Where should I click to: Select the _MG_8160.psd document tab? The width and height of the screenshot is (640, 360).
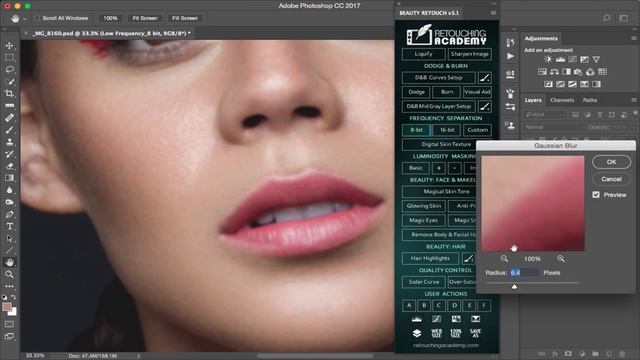click(111, 33)
